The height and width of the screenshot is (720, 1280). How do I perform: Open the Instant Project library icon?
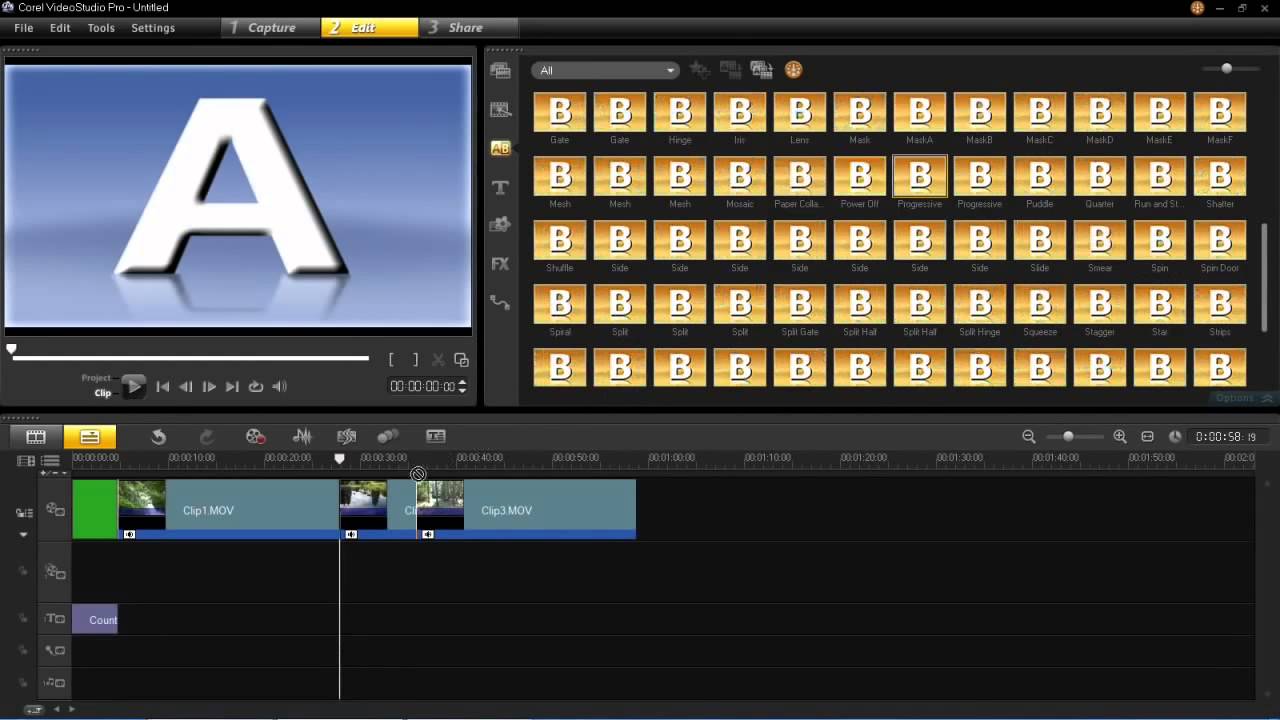pyautogui.click(x=500, y=109)
